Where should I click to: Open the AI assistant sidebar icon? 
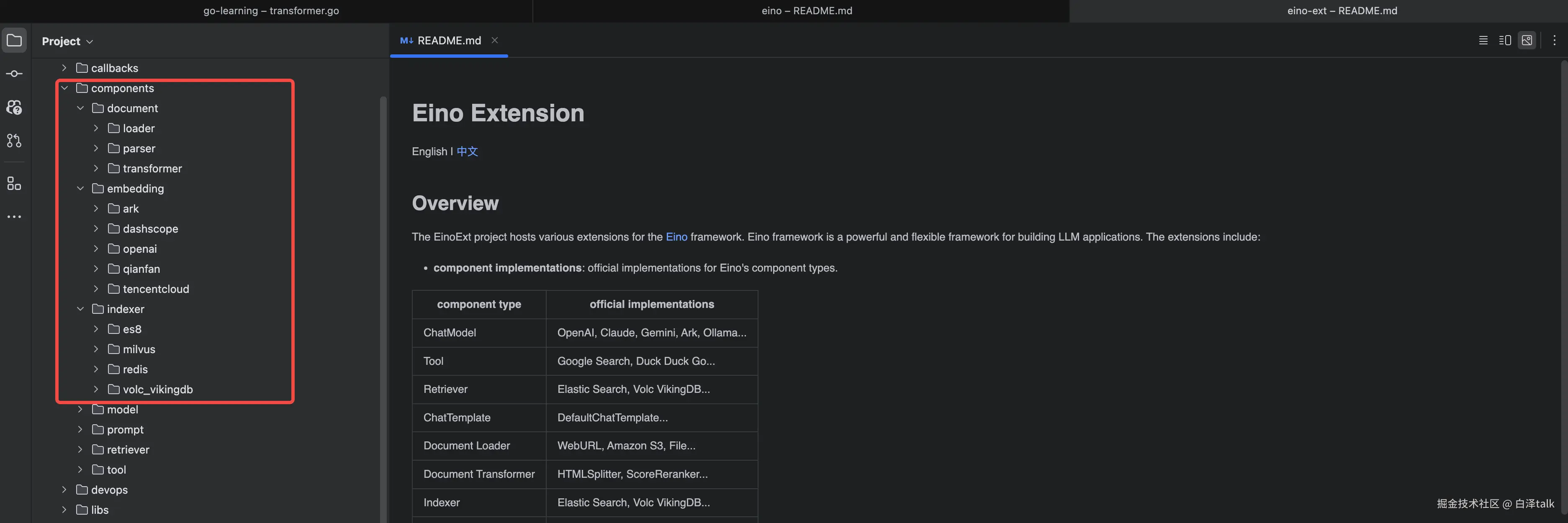tap(14, 108)
